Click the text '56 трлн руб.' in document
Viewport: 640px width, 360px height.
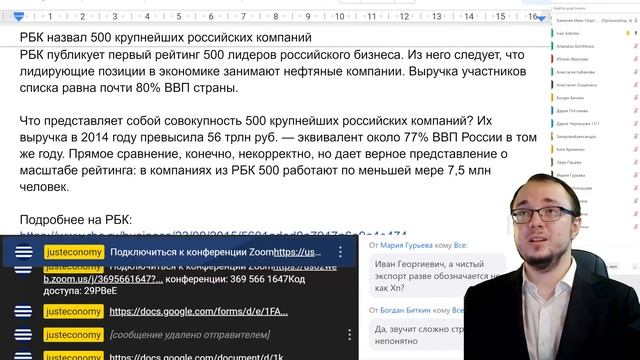click(x=242, y=138)
